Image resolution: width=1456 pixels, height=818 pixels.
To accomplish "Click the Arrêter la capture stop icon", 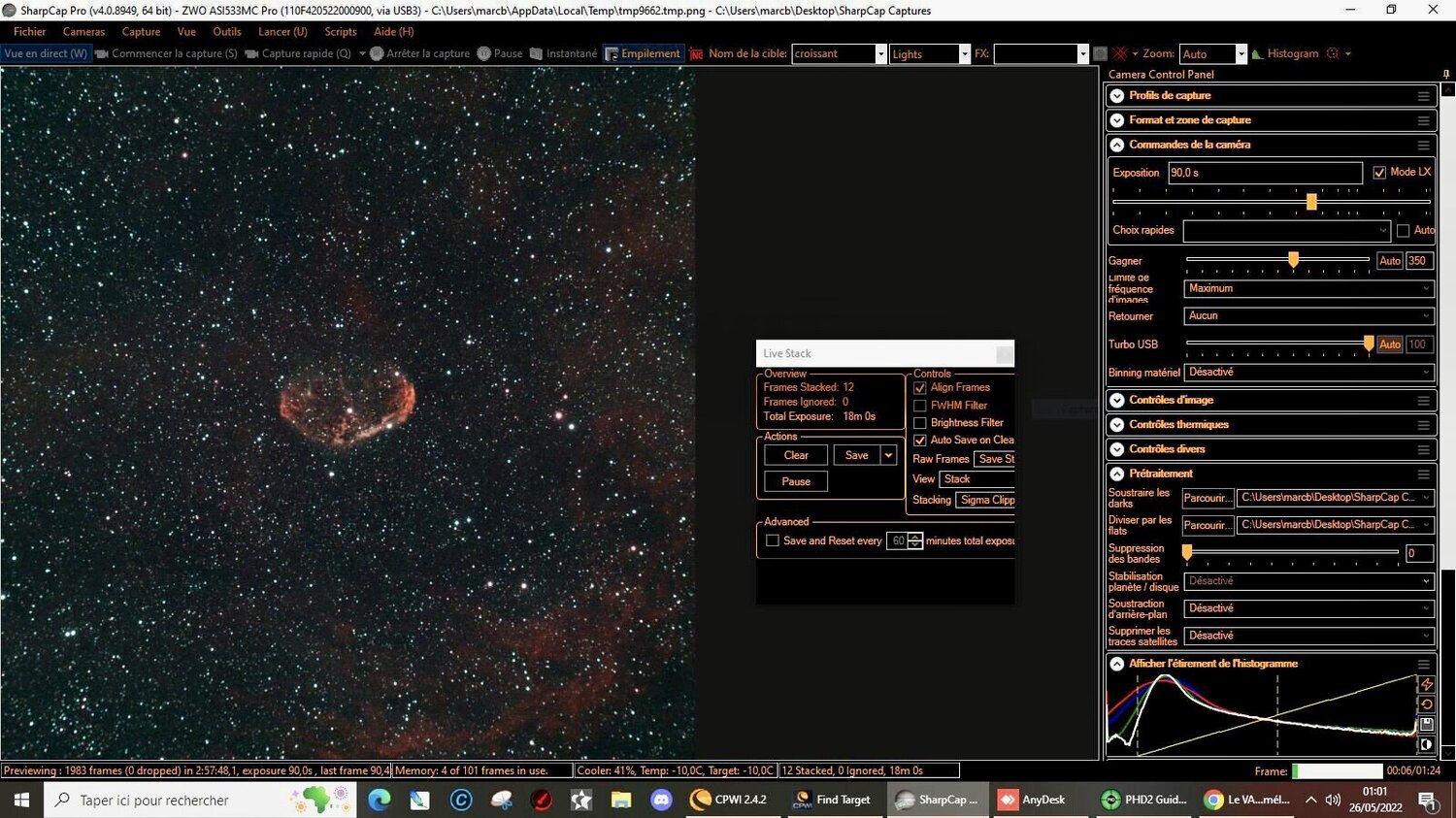I will click(377, 53).
